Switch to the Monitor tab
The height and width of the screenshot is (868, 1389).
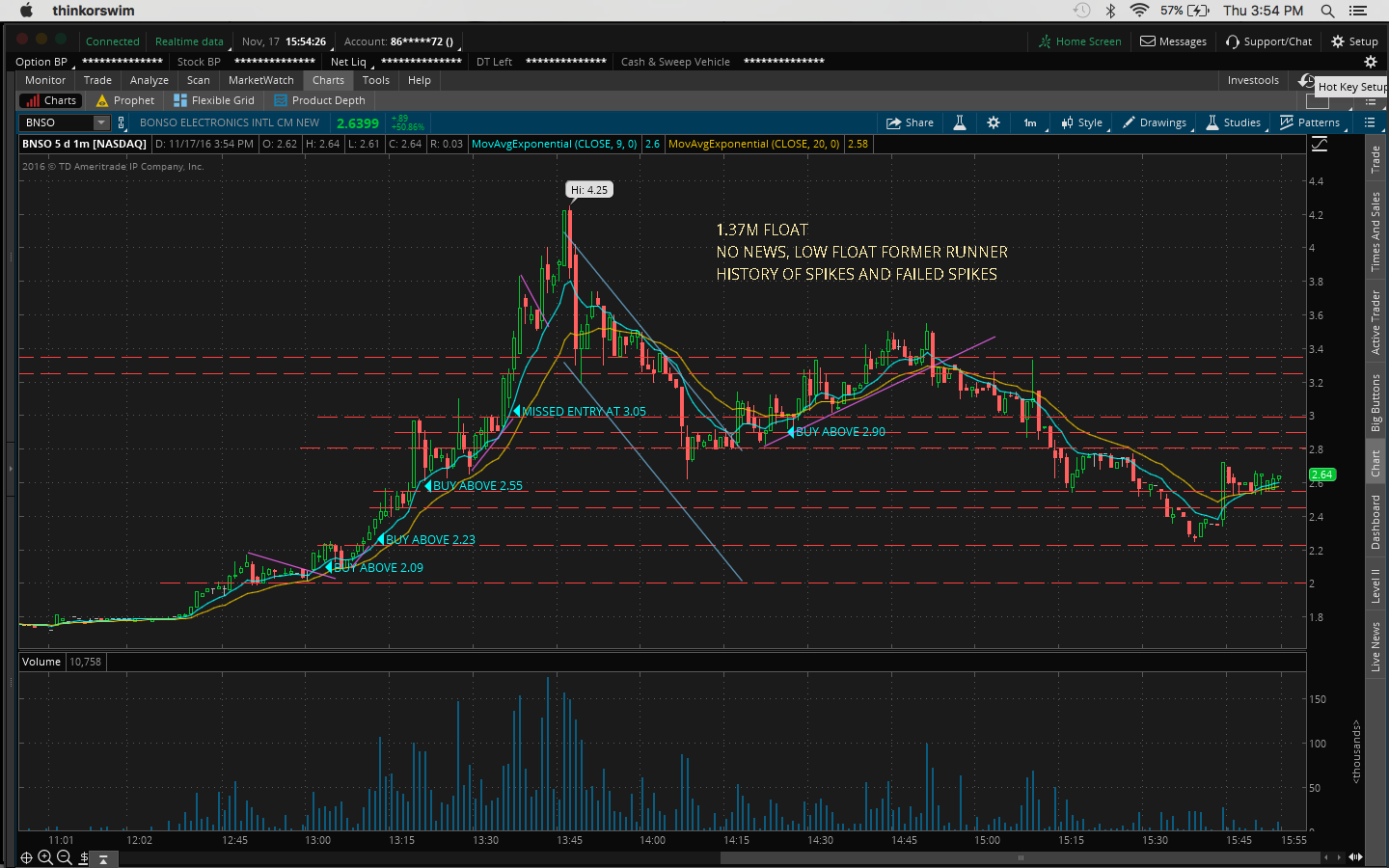point(45,80)
